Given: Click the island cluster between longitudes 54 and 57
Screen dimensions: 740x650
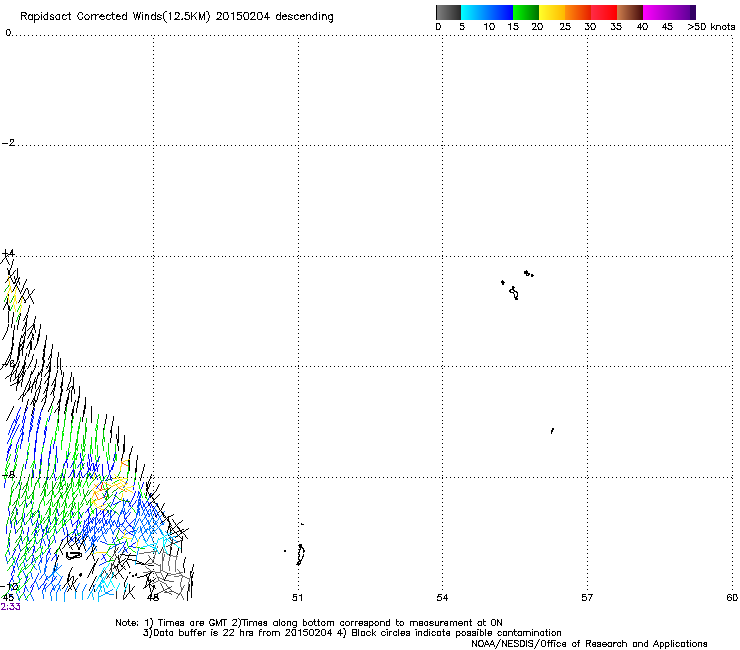Looking at the screenshot, I should [x=516, y=285].
